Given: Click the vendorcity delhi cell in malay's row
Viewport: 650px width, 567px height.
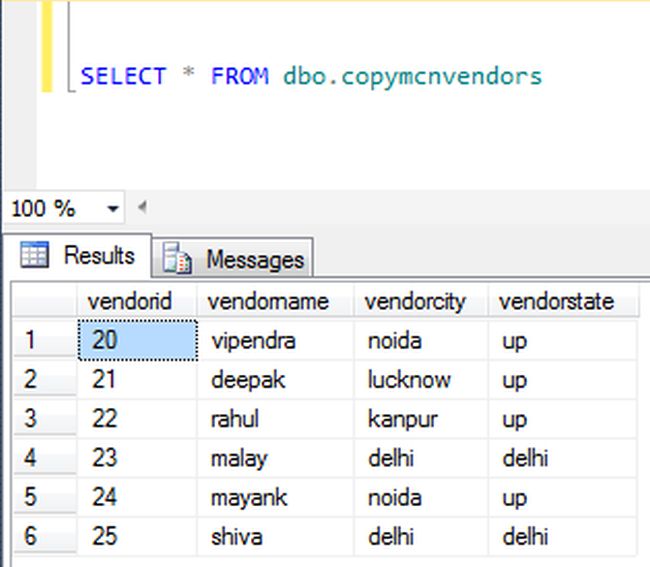Looking at the screenshot, I should [x=421, y=458].
